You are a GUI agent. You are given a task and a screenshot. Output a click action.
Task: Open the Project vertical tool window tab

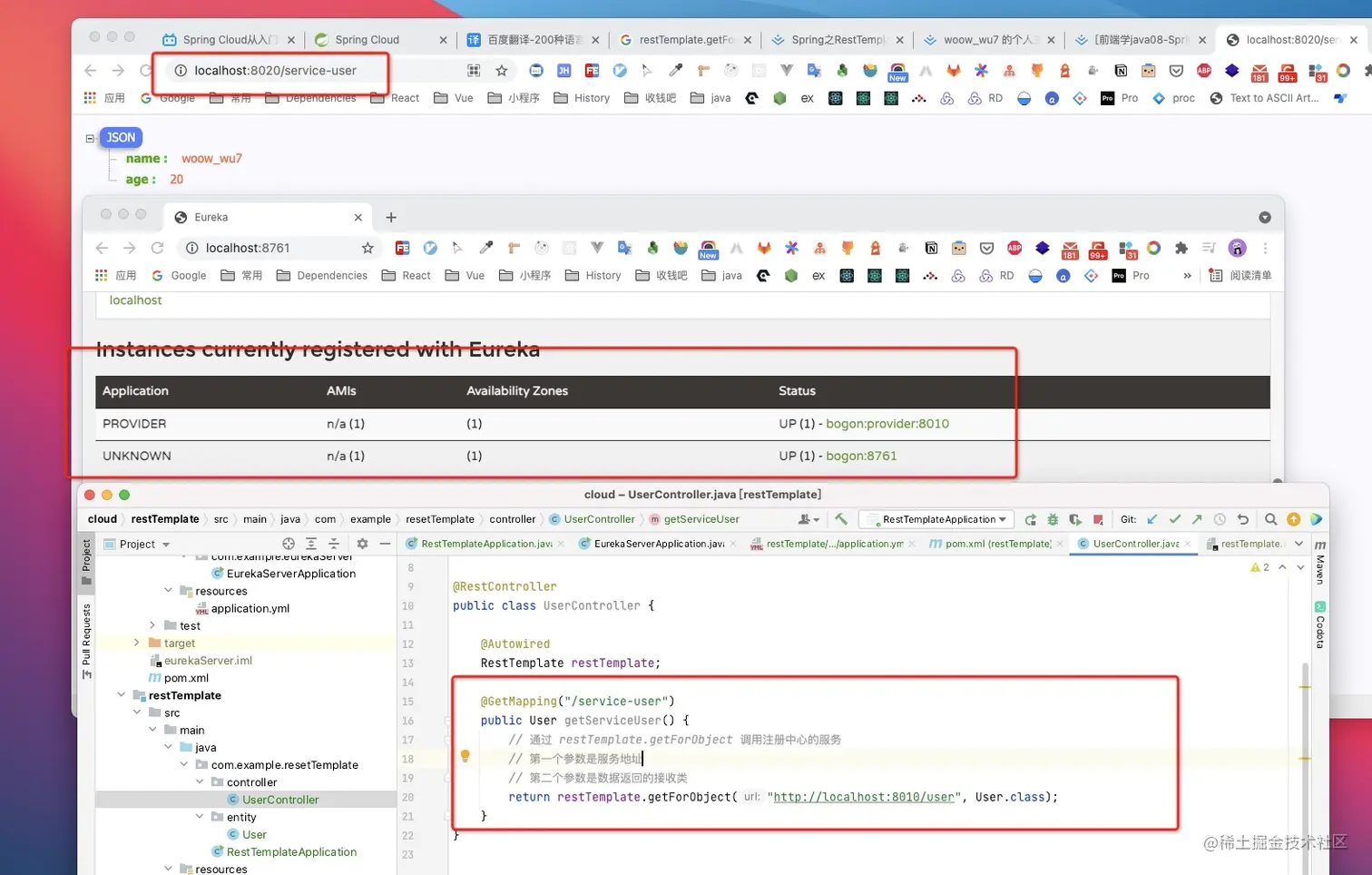(x=86, y=562)
